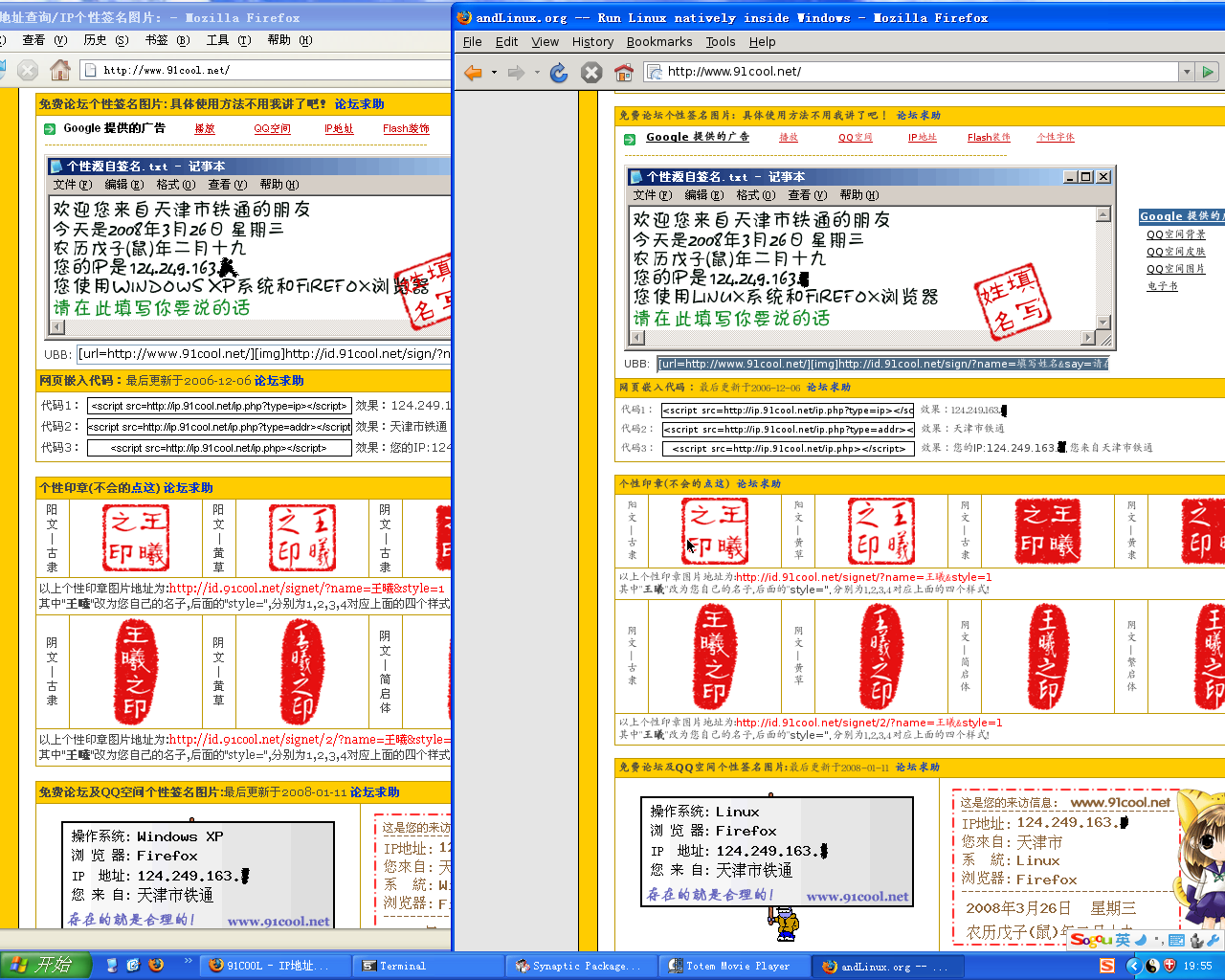Go to Home page in andLinux Firefox
This screenshot has height=980, width=1225.
click(624, 72)
